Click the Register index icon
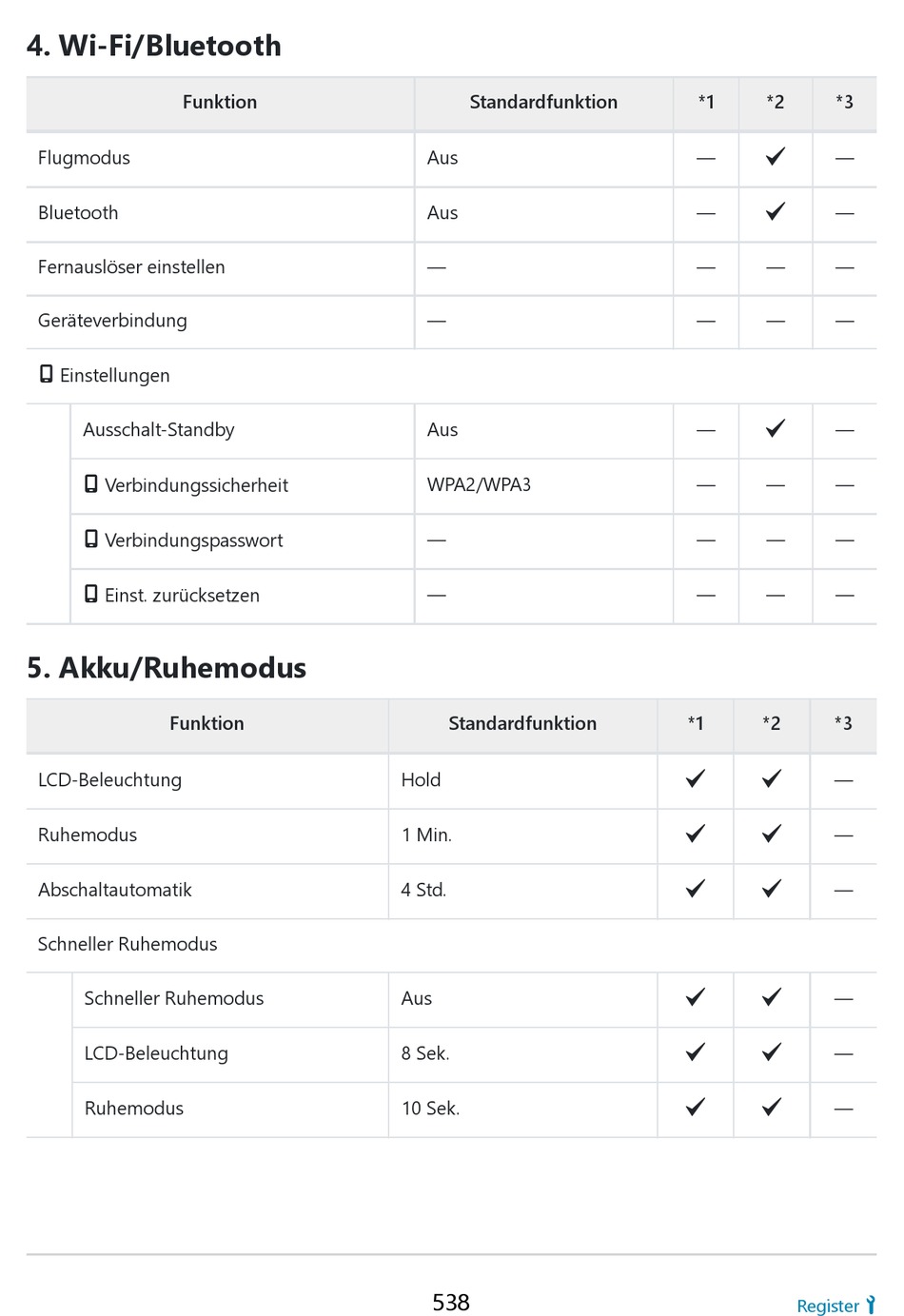 tap(871, 1305)
